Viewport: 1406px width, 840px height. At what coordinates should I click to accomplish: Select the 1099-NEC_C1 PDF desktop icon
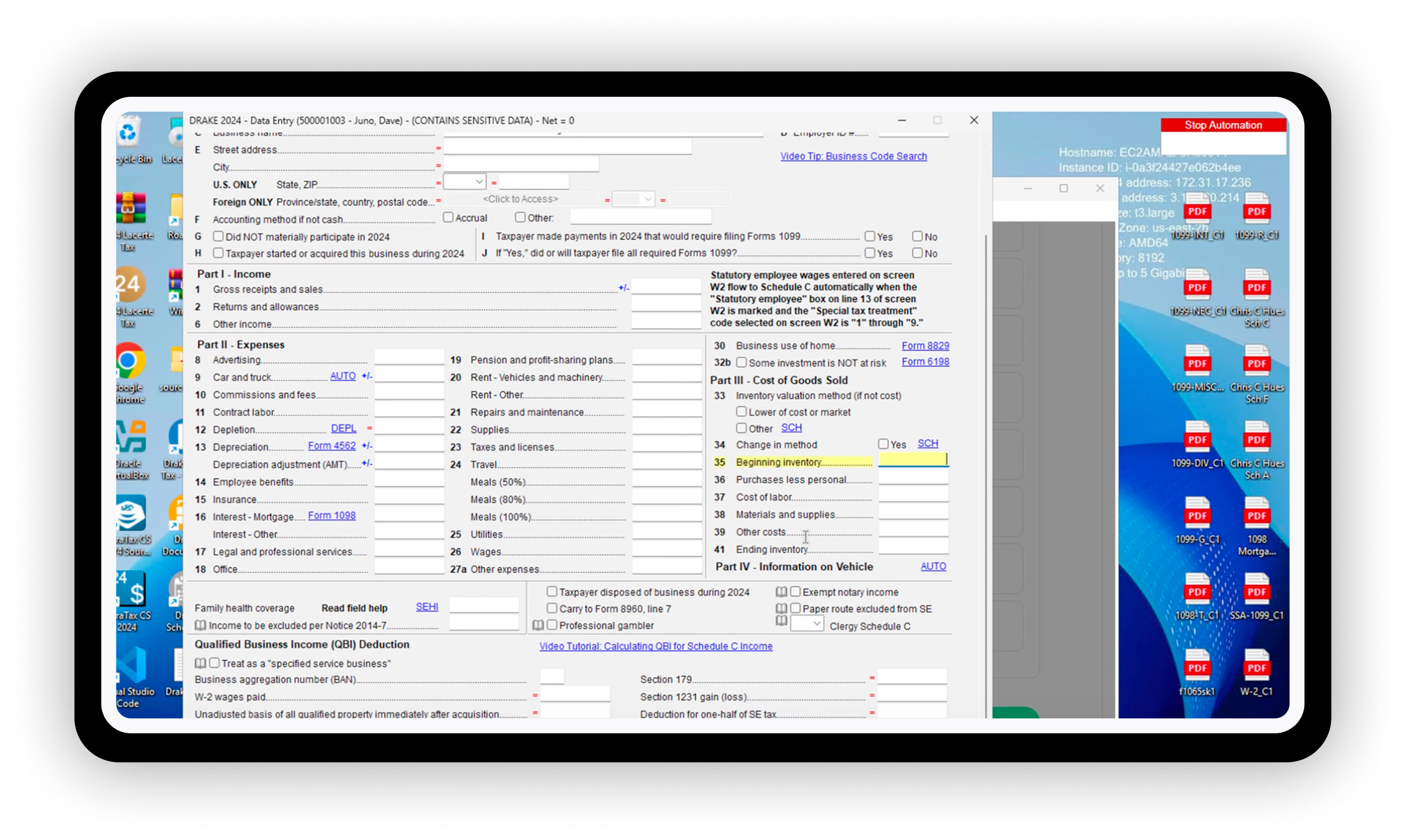coord(1197,293)
